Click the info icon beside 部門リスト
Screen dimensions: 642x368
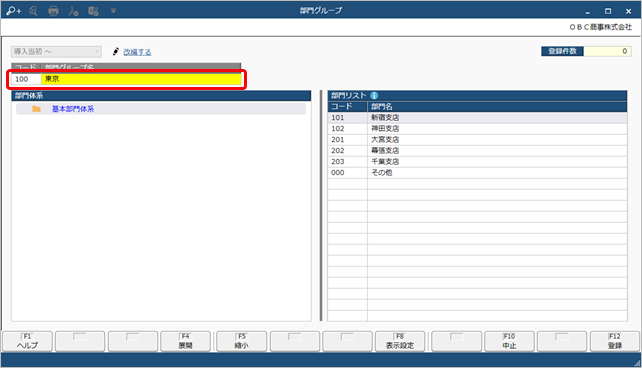point(374,95)
